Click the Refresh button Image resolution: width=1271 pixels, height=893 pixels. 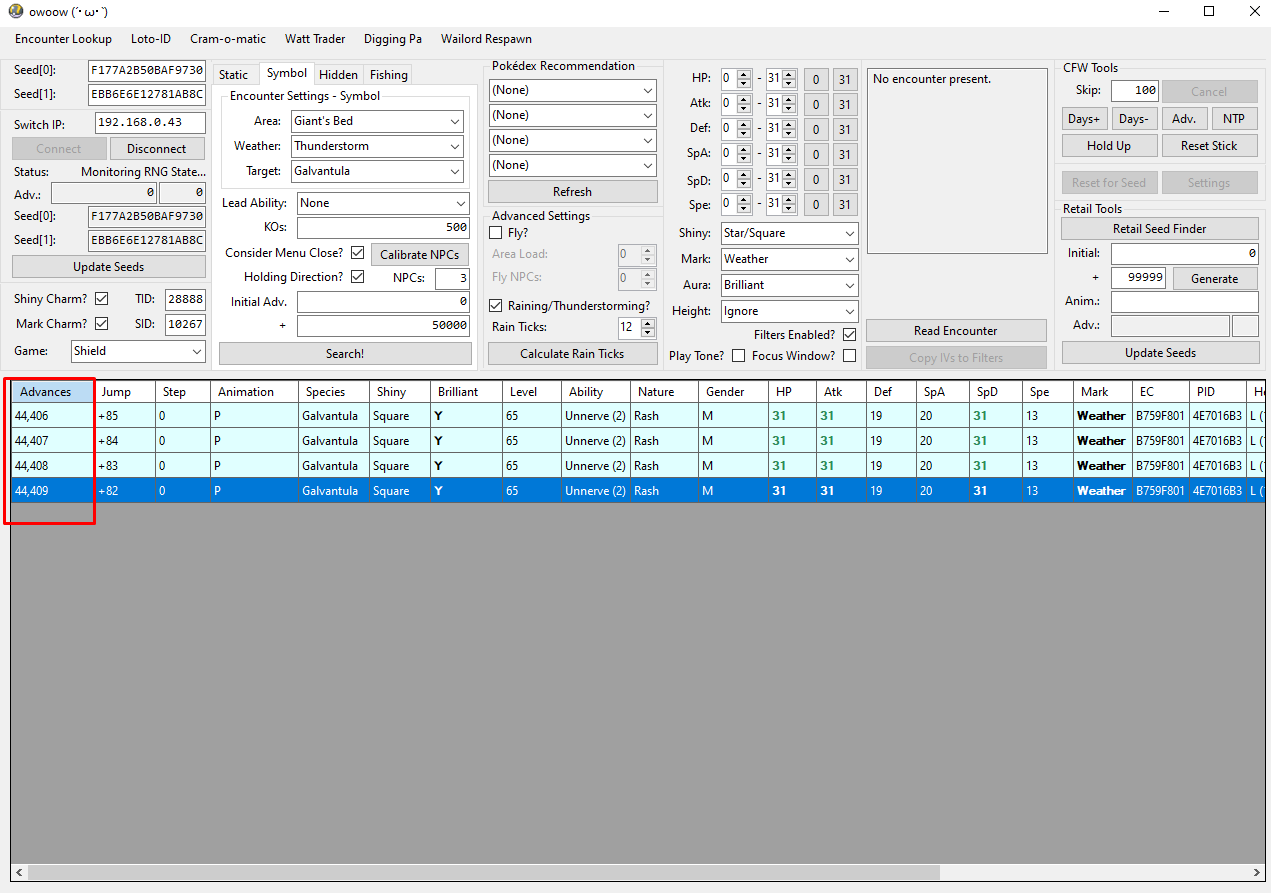572,192
